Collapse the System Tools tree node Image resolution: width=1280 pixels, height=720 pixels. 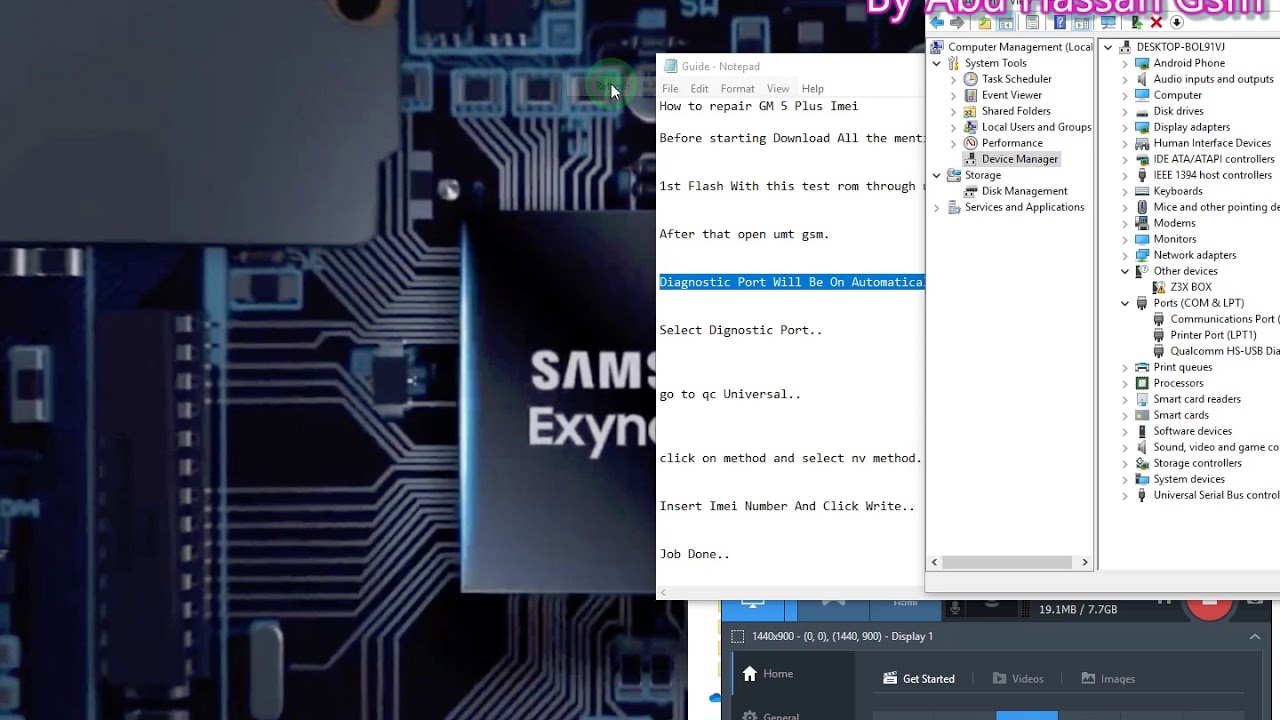937,63
